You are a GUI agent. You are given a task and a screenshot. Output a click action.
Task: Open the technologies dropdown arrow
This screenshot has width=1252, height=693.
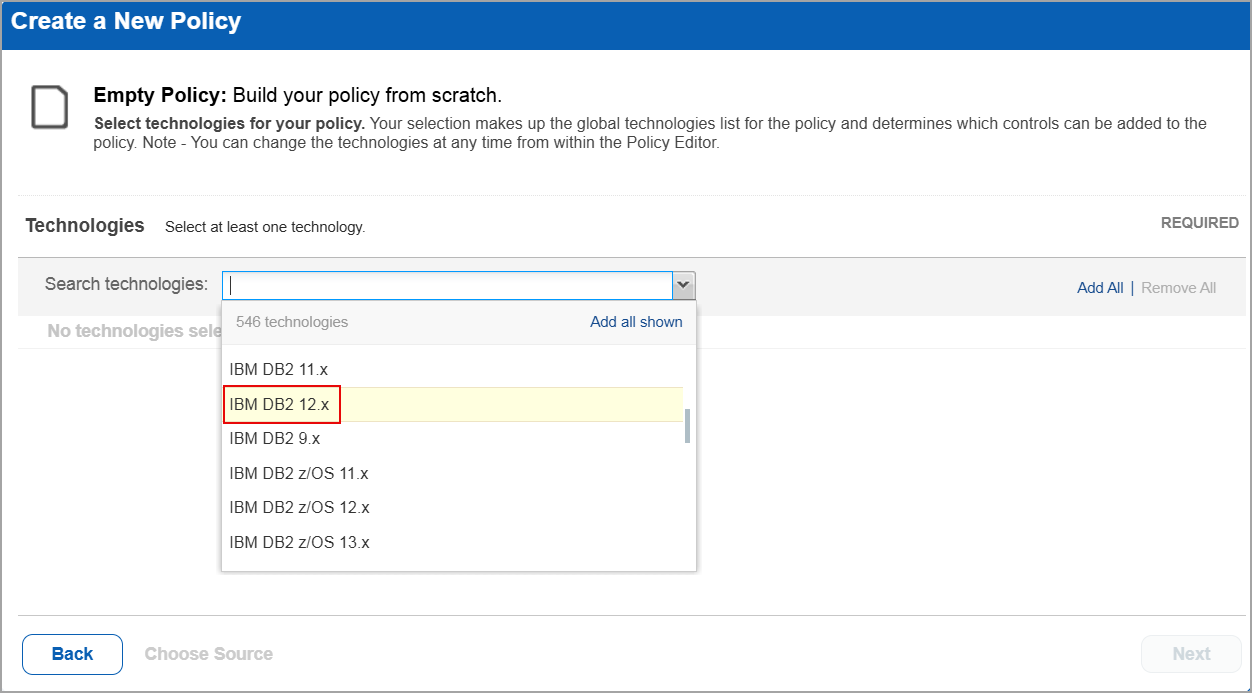tap(684, 285)
